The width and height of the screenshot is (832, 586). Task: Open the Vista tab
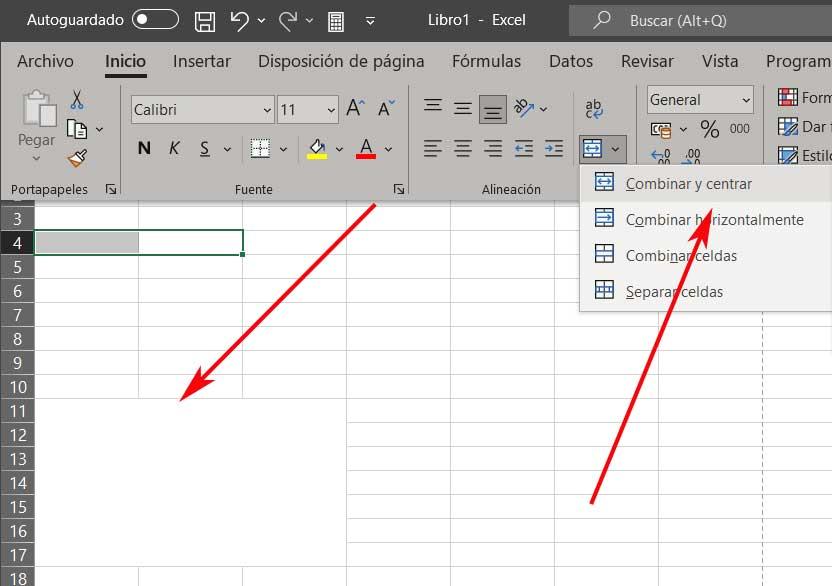720,61
